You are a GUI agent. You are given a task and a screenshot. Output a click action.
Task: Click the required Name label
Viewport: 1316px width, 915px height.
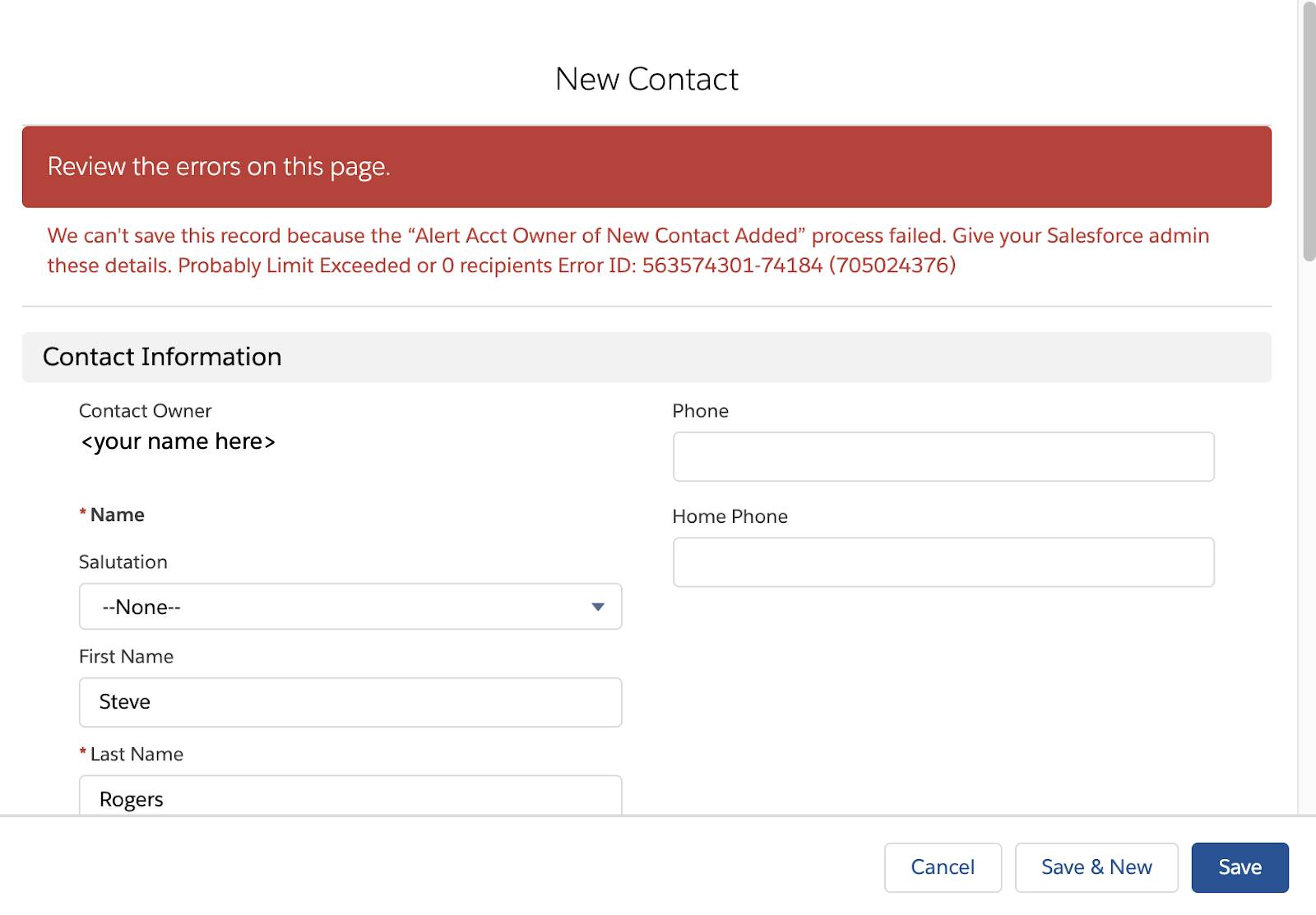pos(117,515)
